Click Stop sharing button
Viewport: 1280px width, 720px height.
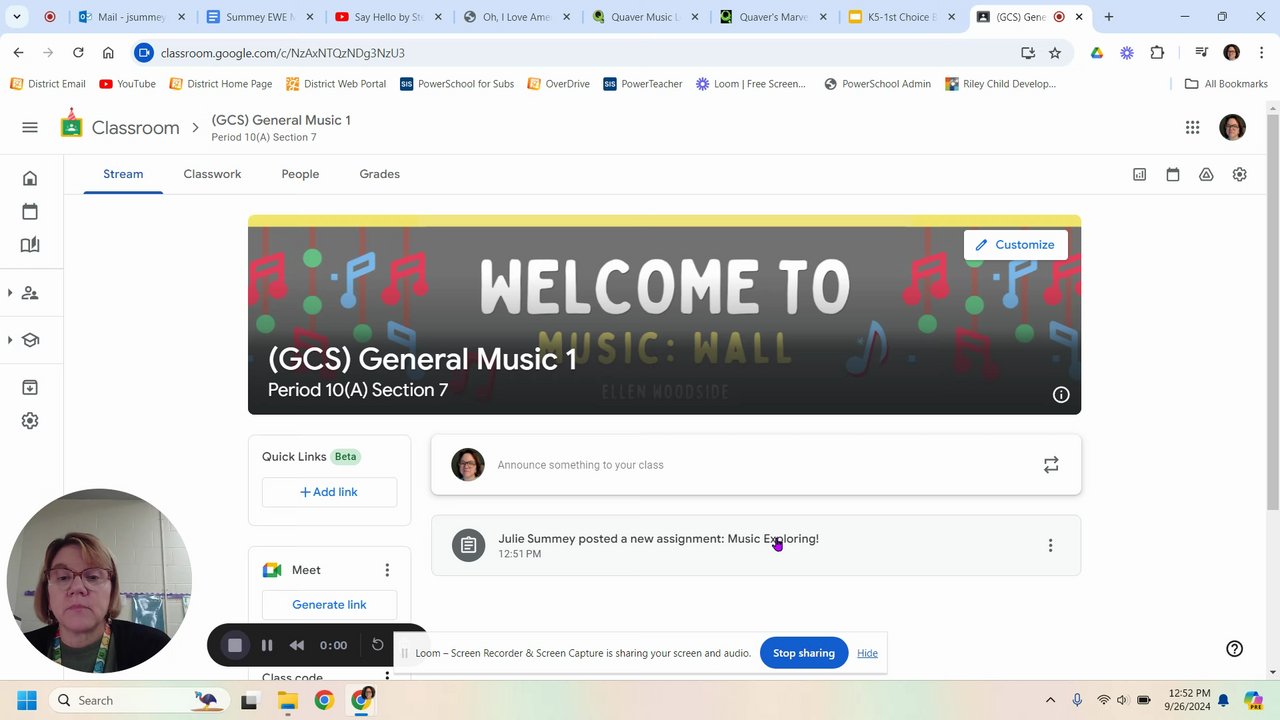(x=803, y=653)
